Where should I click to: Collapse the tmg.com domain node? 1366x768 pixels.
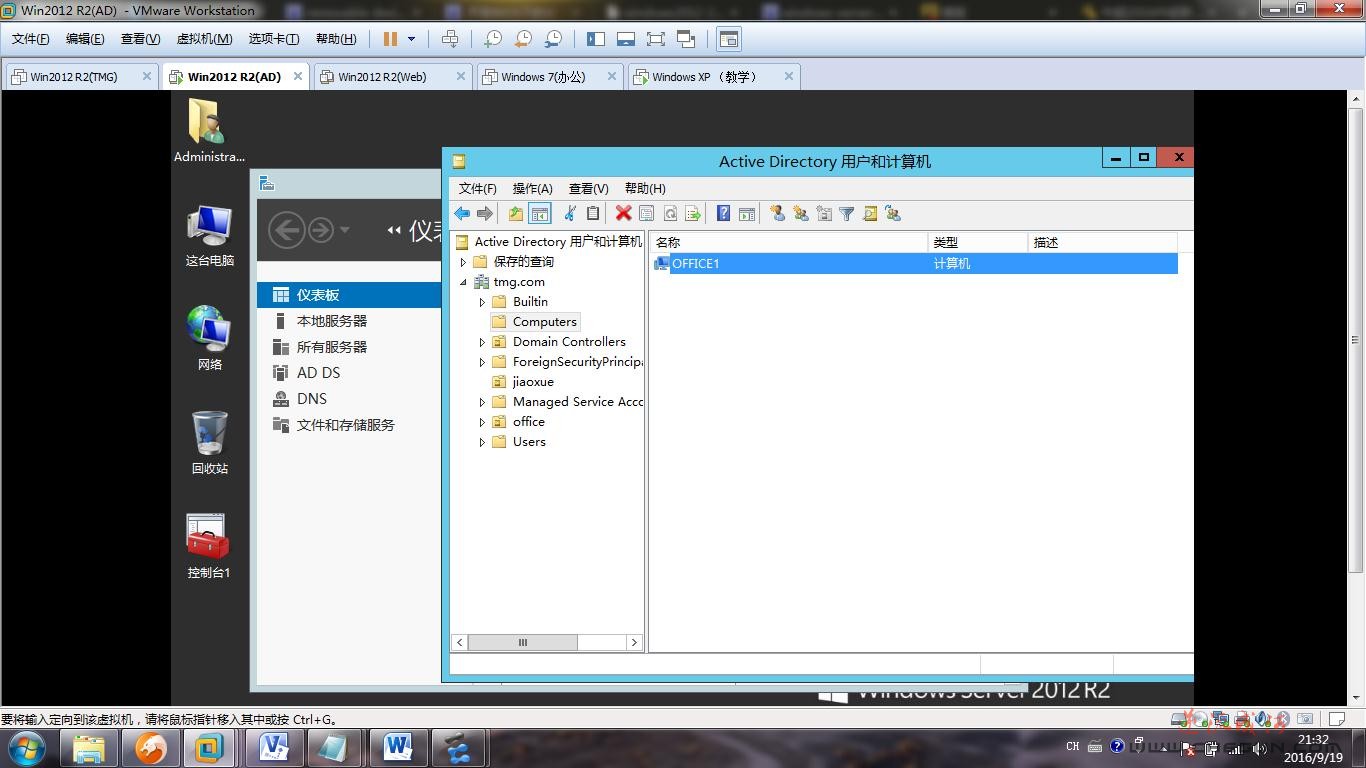click(x=463, y=282)
